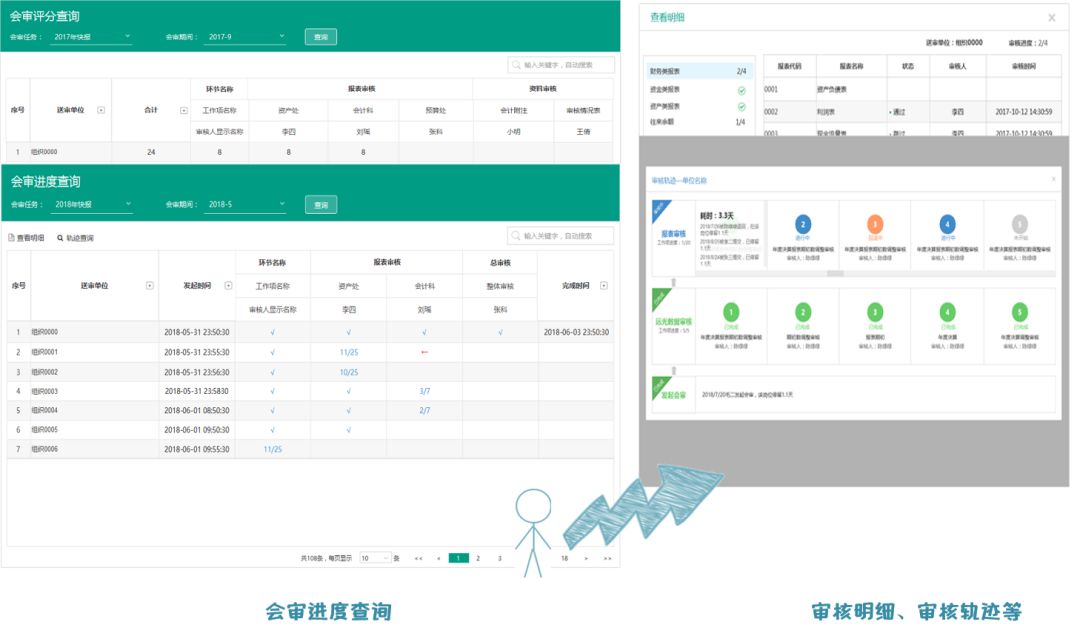Image resolution: width=1080 pixels, height=636 pixels.
Task: Click 查询 button in 会审评分查询 header
Action: click(320, 37)
